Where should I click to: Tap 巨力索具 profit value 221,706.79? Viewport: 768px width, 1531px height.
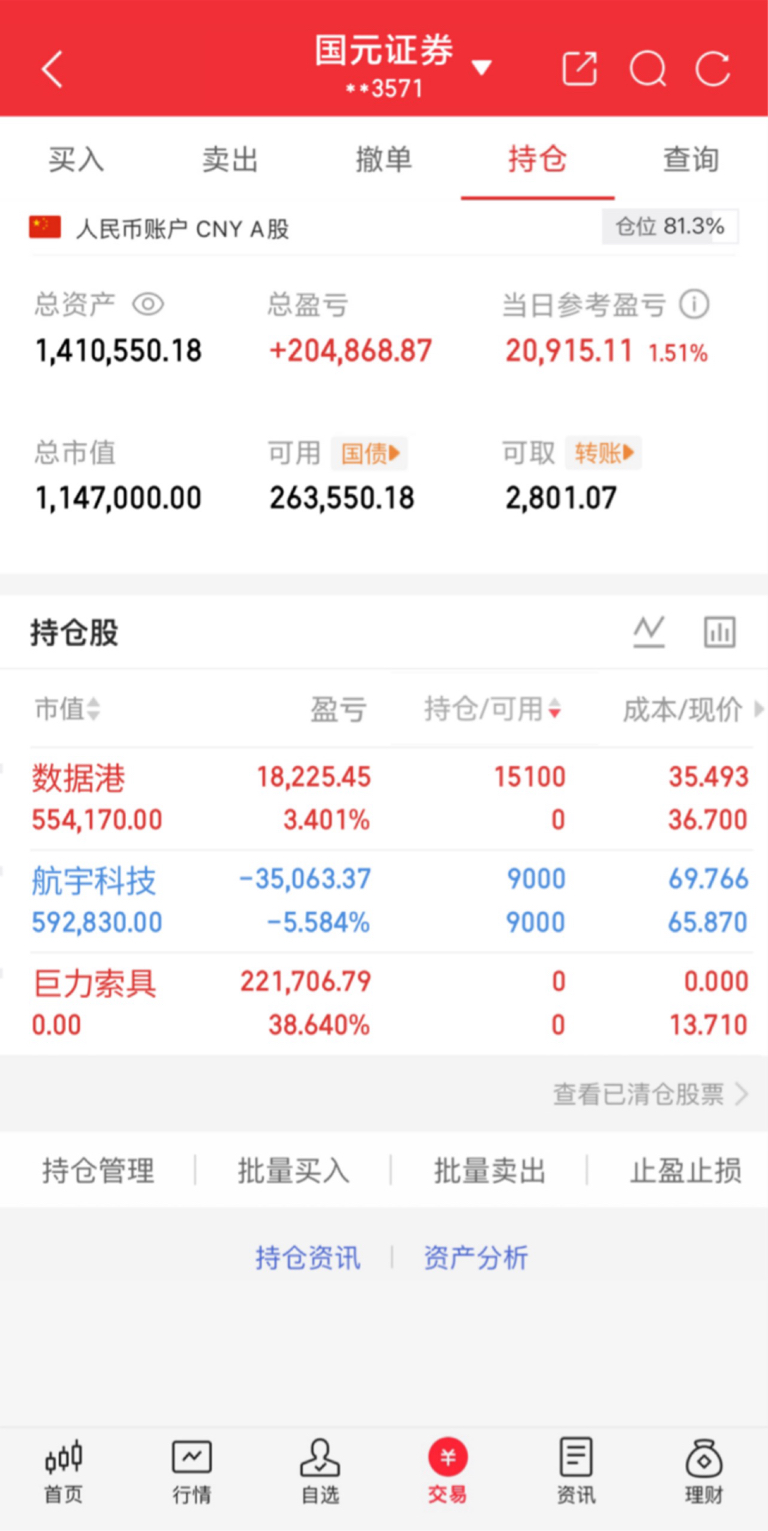pyautogui.click(x=306, y=981)
